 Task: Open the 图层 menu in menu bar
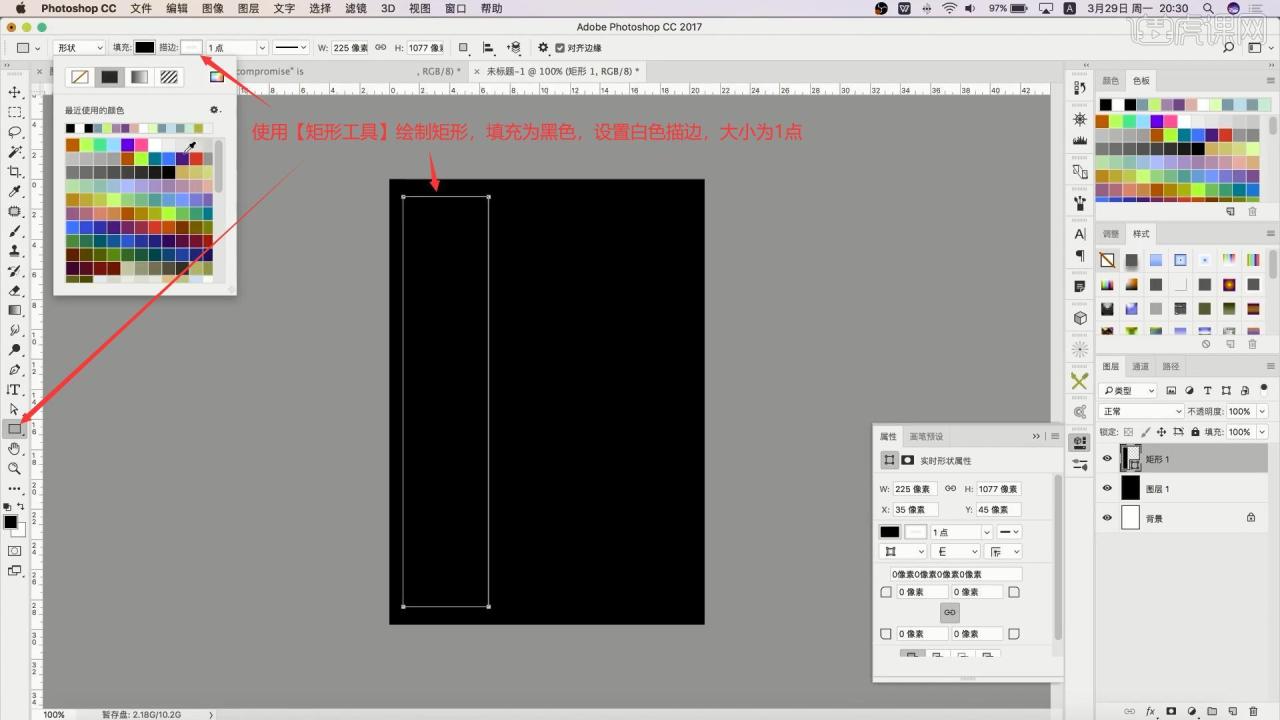point(248,8)
